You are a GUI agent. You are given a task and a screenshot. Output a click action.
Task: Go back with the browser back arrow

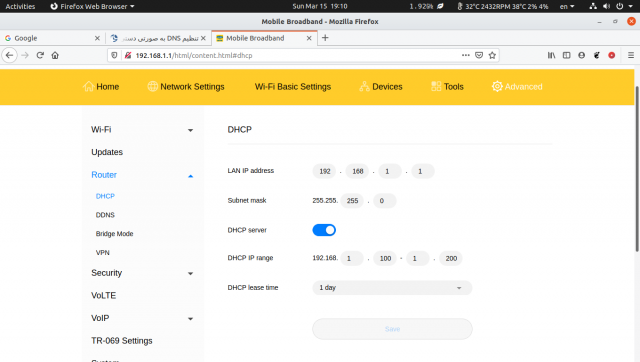[9, 55]
